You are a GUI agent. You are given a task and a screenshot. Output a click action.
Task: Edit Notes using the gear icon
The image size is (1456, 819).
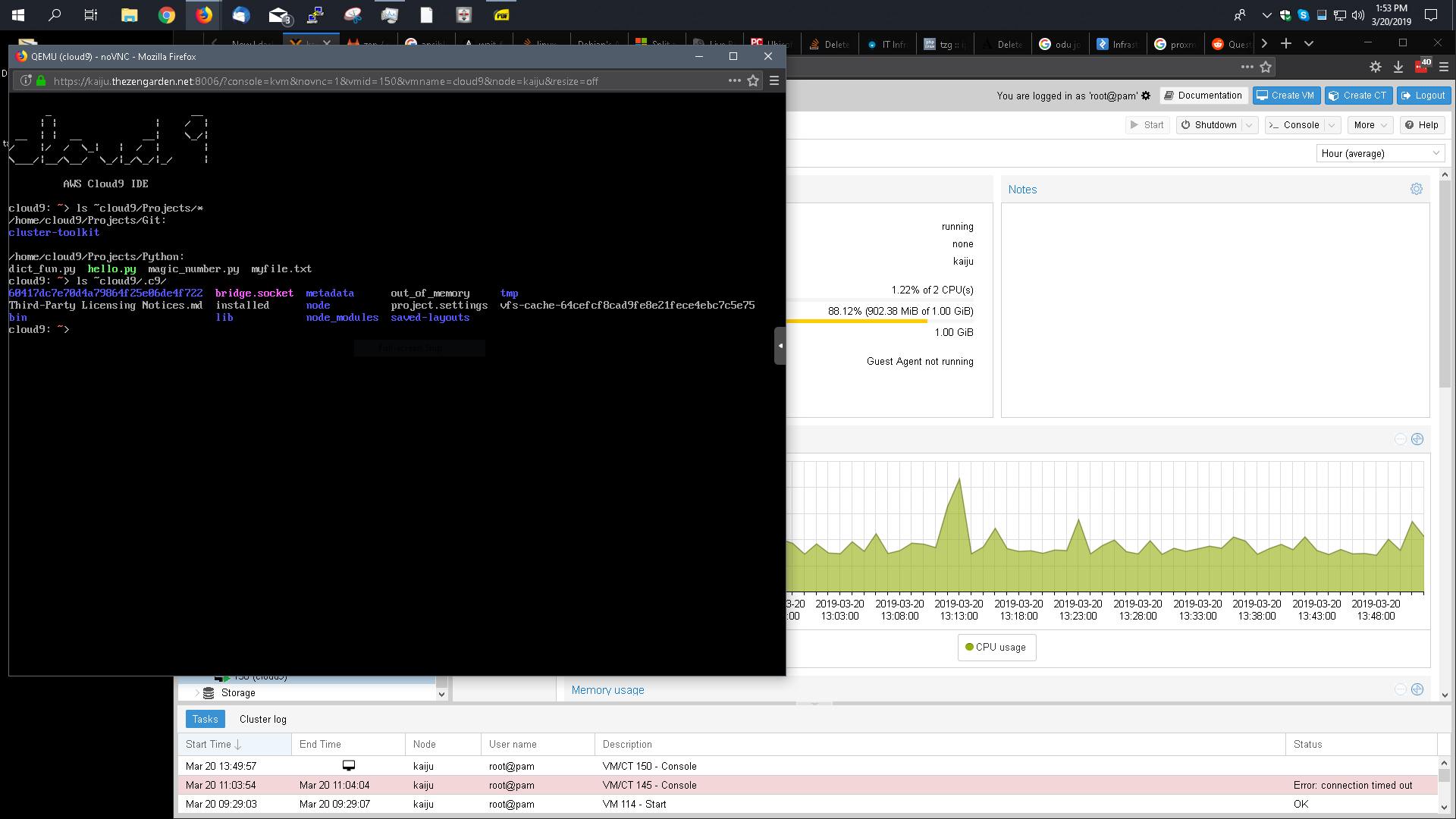click(1416, 189)
